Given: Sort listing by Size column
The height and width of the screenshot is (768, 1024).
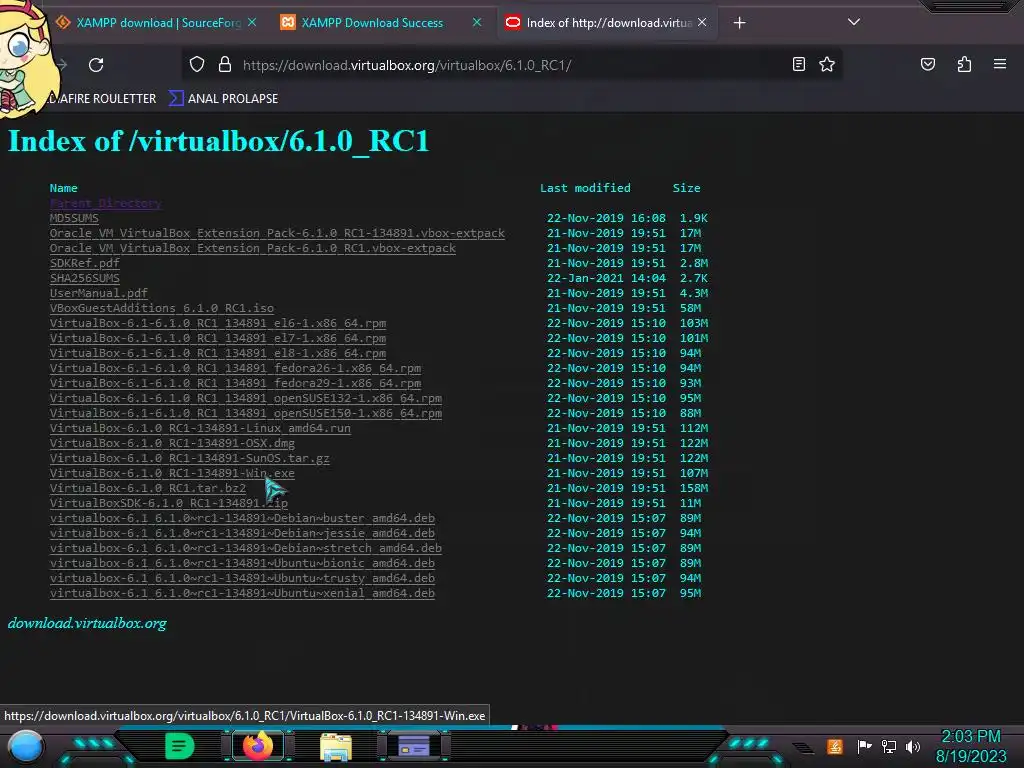Looking at the screenshot, I should pos(686,188).
